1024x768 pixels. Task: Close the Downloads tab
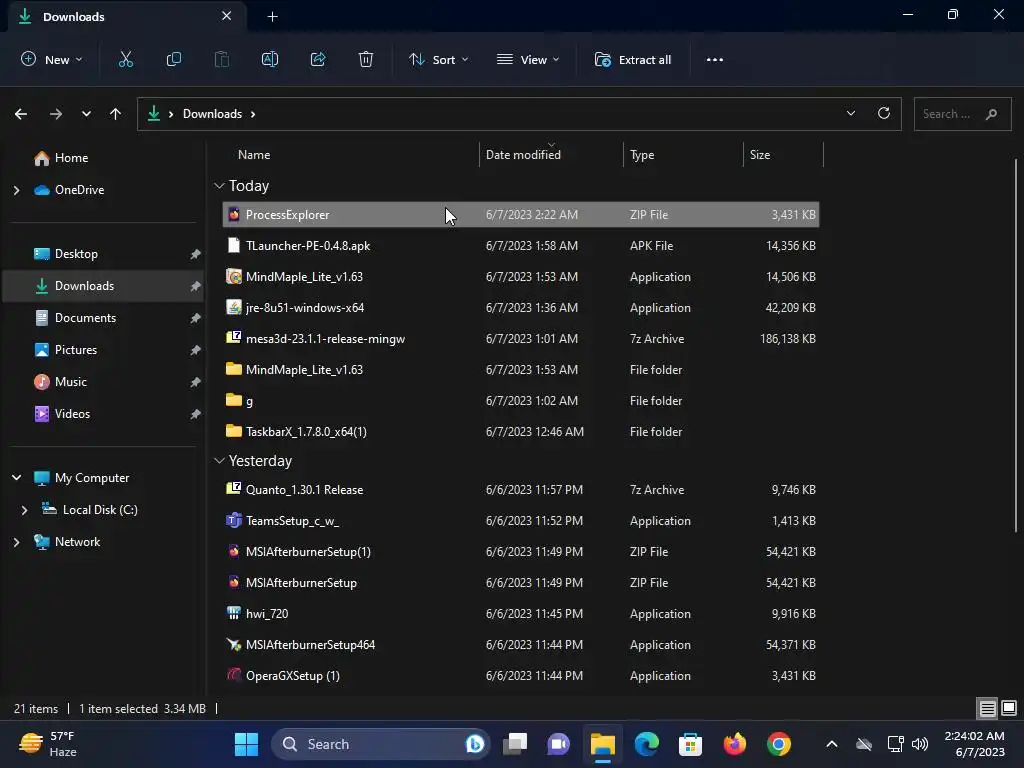coord(227,16)
